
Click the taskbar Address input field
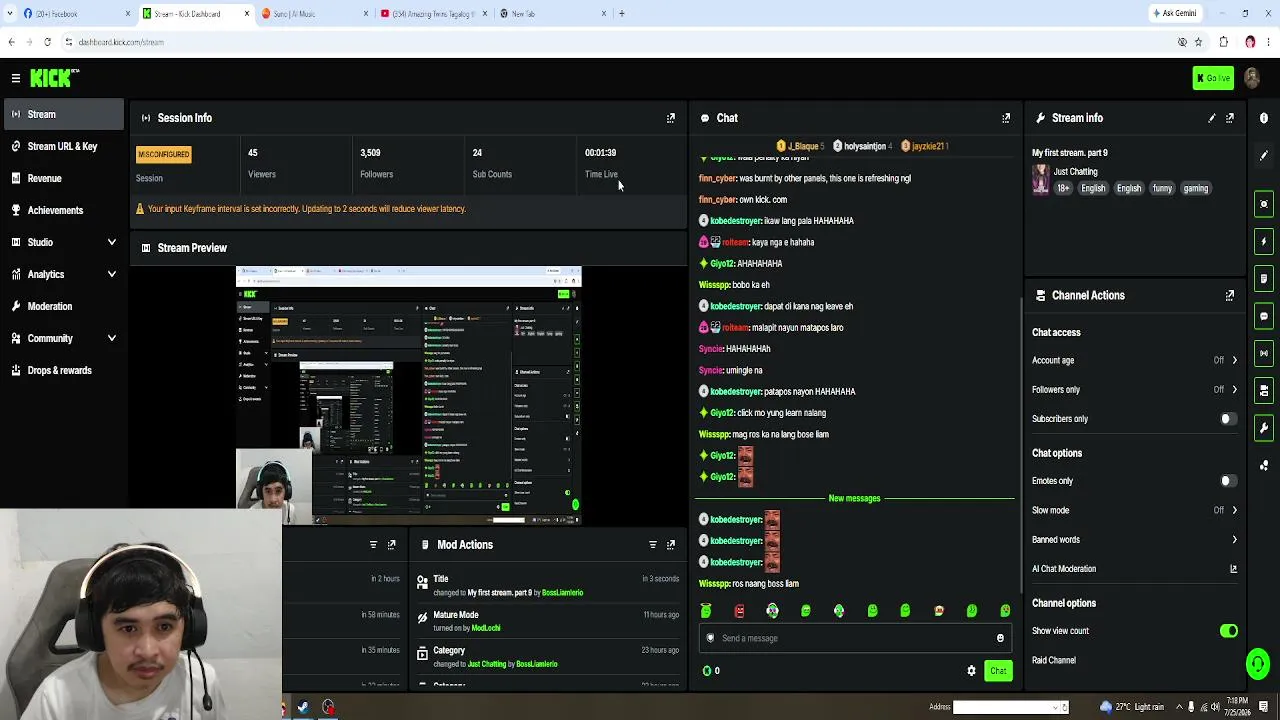click(x=1004, y=707)
